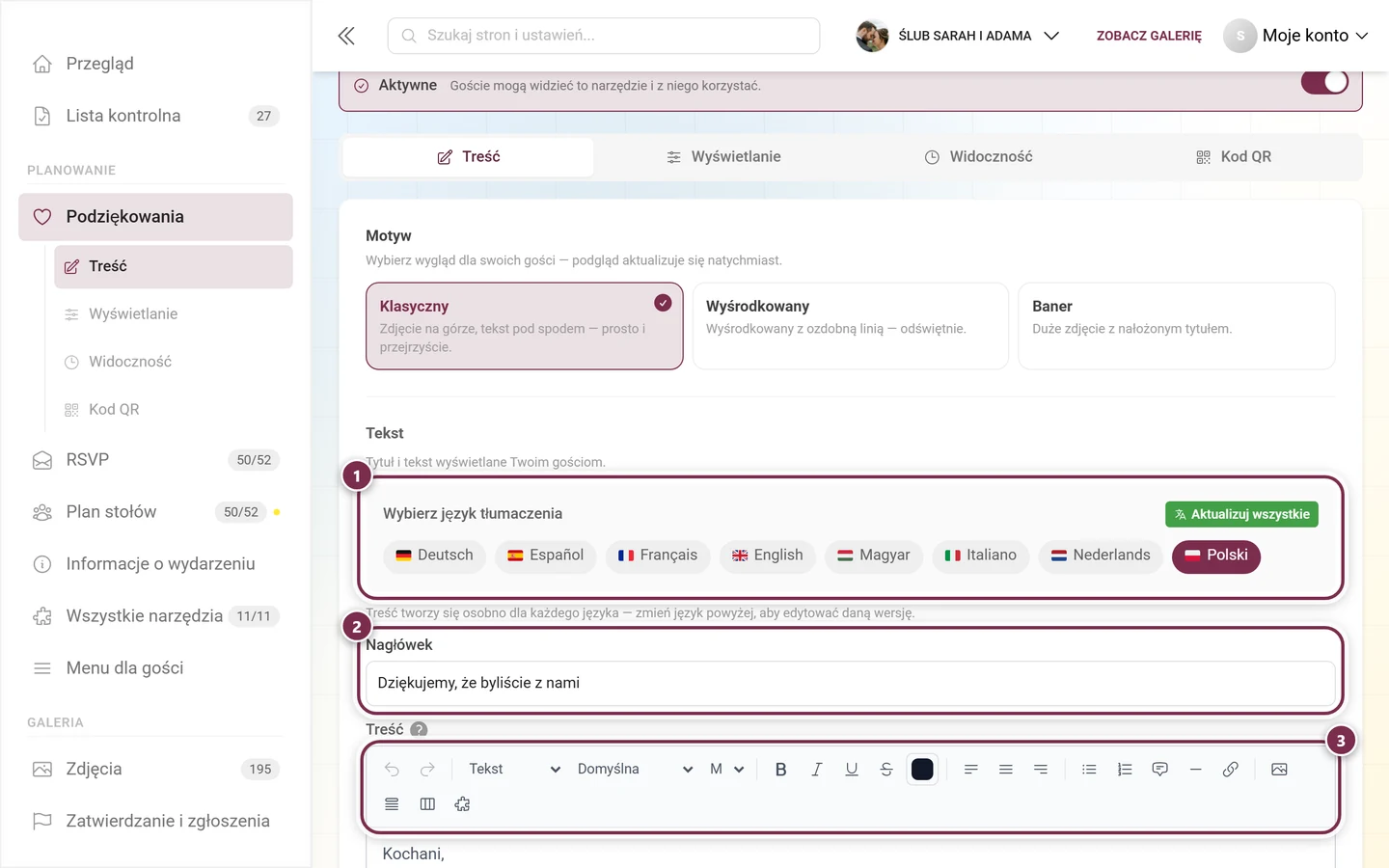Open the M font size dropdown
The width and height of the screenshot is (1389, 868).
point(727,769)
